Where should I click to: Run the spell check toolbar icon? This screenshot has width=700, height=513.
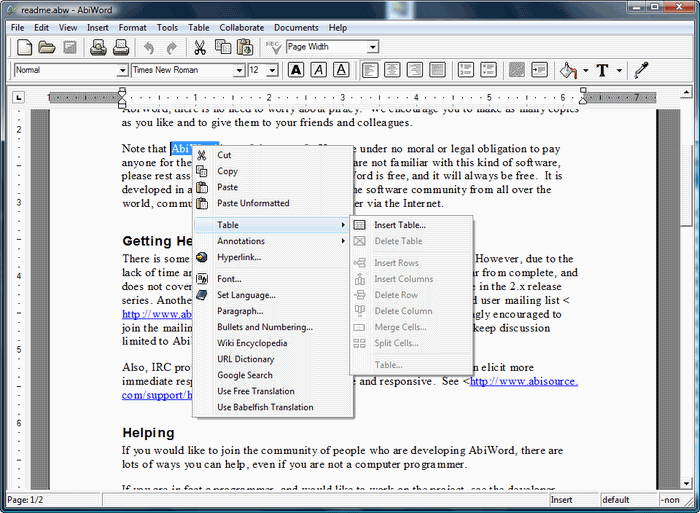click(273, 47)
